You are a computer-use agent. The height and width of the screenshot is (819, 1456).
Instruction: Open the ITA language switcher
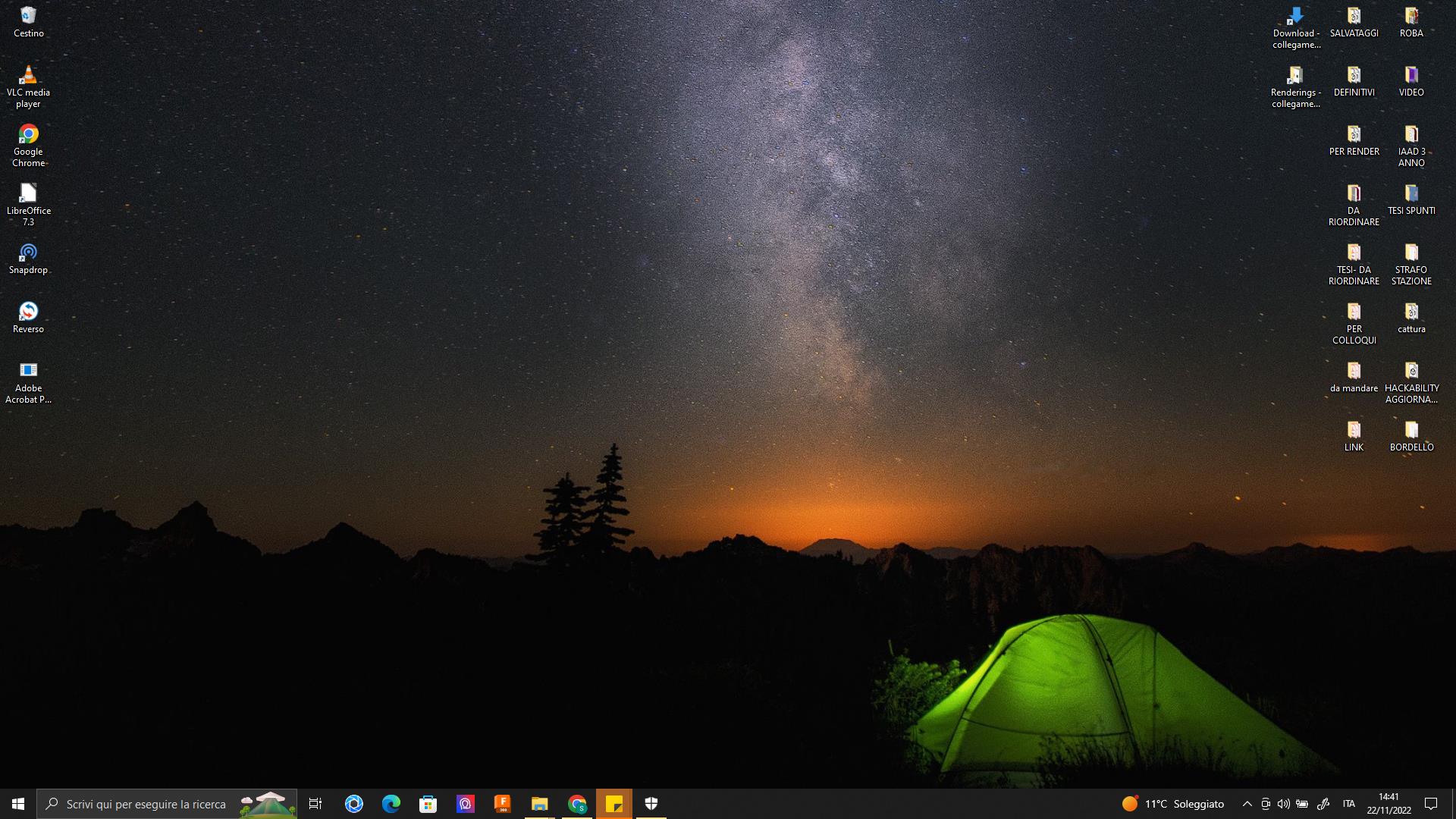pos(1348,804)
